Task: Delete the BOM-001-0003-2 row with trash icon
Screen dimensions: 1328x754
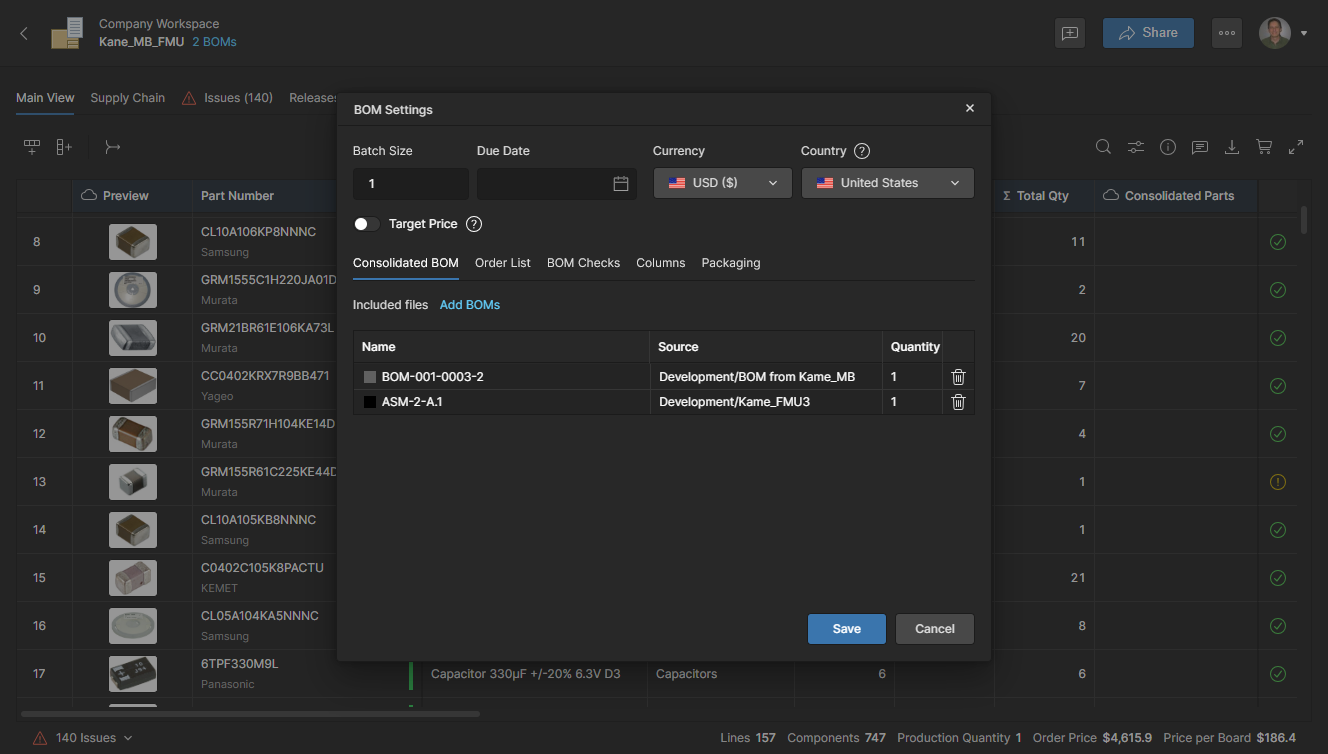Action: pyautogui.click(x=958, y=377)
